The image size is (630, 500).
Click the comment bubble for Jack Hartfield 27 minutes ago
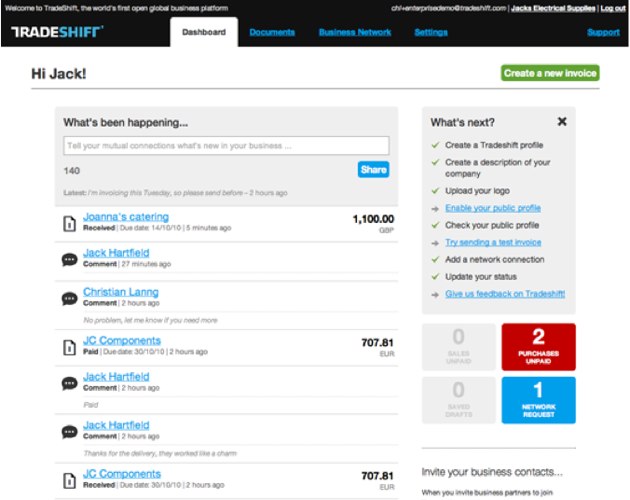70,260
